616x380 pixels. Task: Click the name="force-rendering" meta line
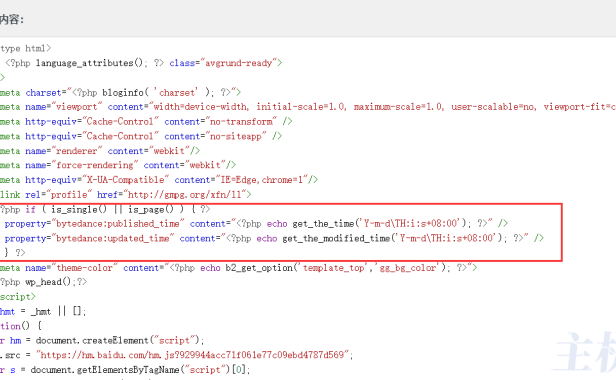[x=118, y=165]
